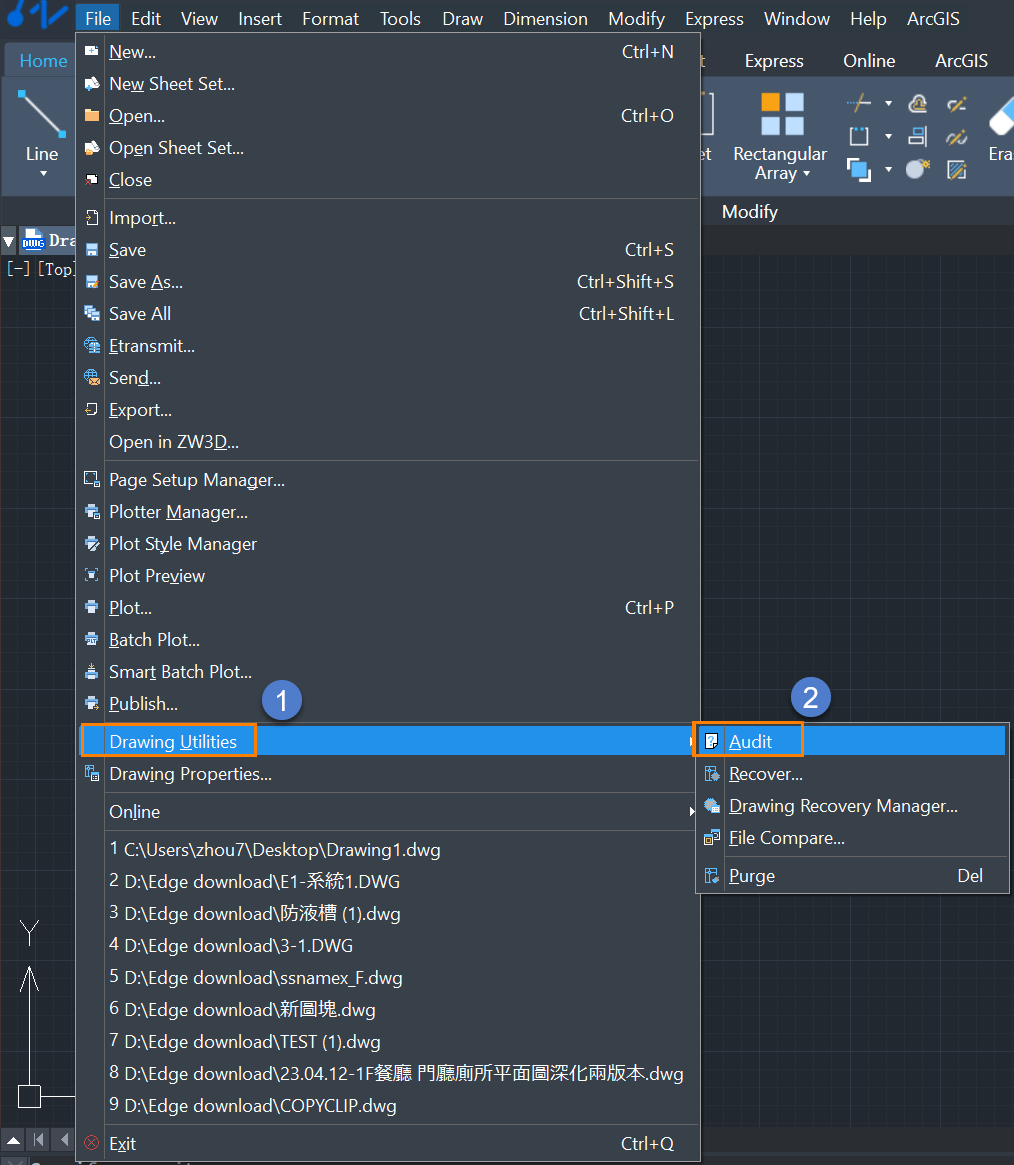Select the Rectangular Array tool icon

click(782, 114)
